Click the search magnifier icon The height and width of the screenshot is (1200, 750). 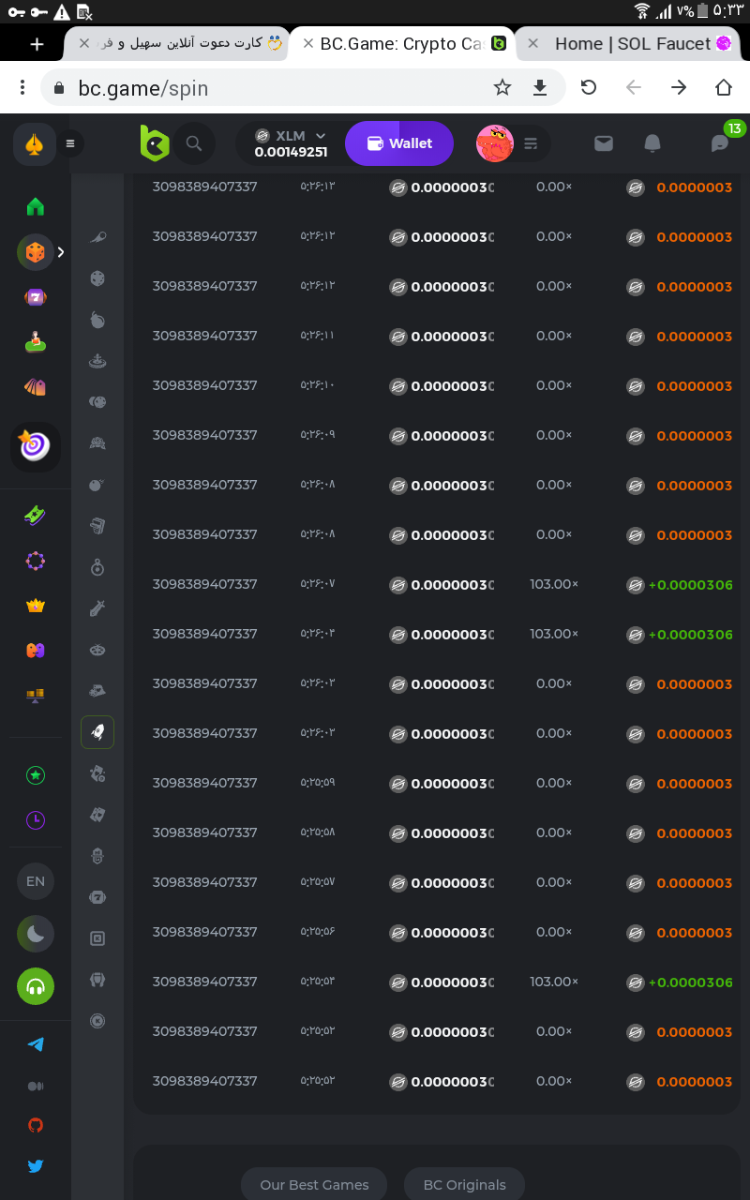[194, 144]
